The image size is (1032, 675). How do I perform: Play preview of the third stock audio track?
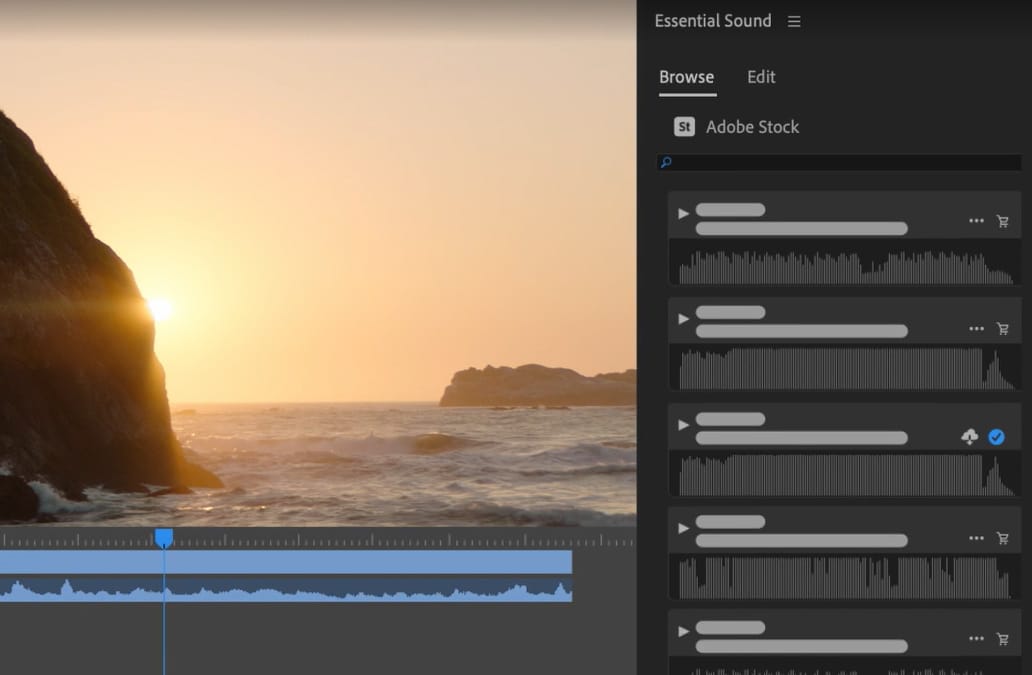[684, 425]
